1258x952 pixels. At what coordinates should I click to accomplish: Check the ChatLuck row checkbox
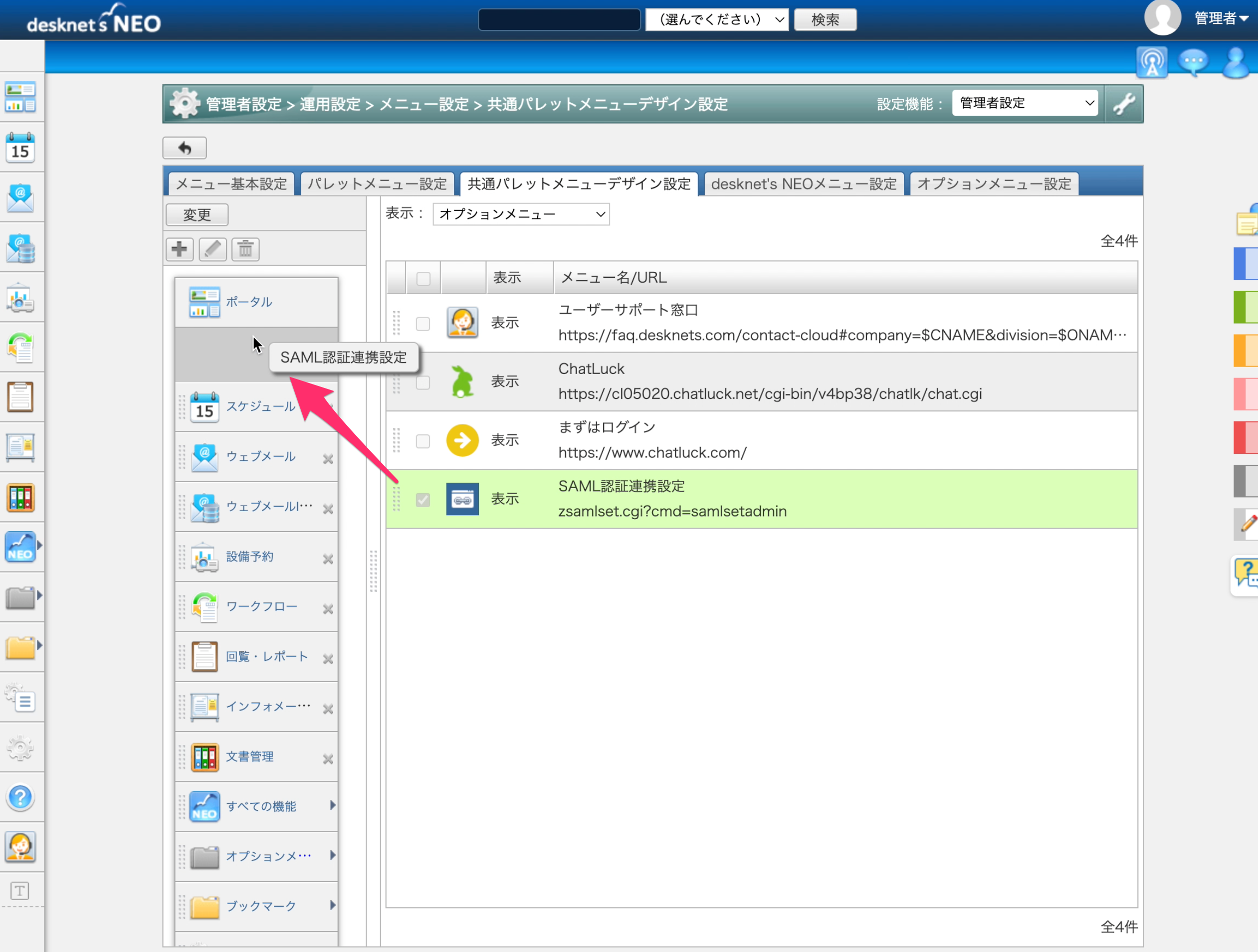(422, 382)
